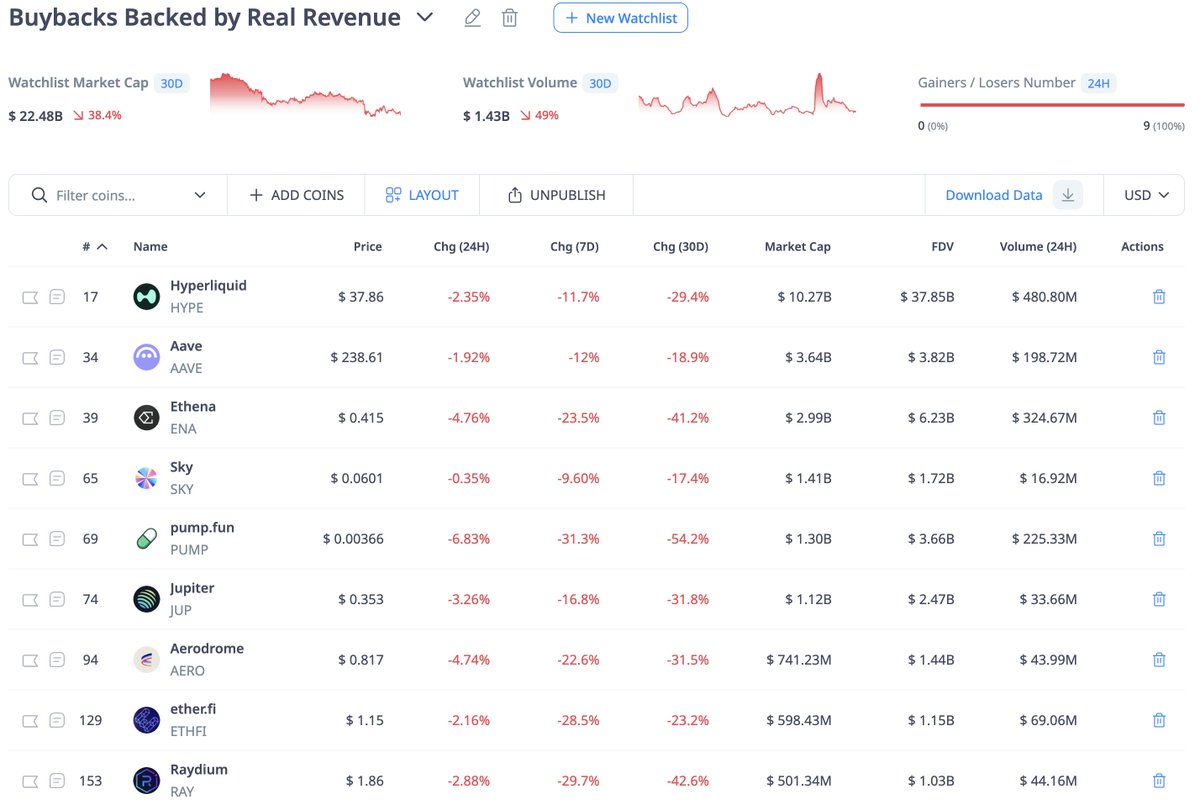
Task: Click the Watchlist Volume sparkline chart
Action: (x=747, y=93)
